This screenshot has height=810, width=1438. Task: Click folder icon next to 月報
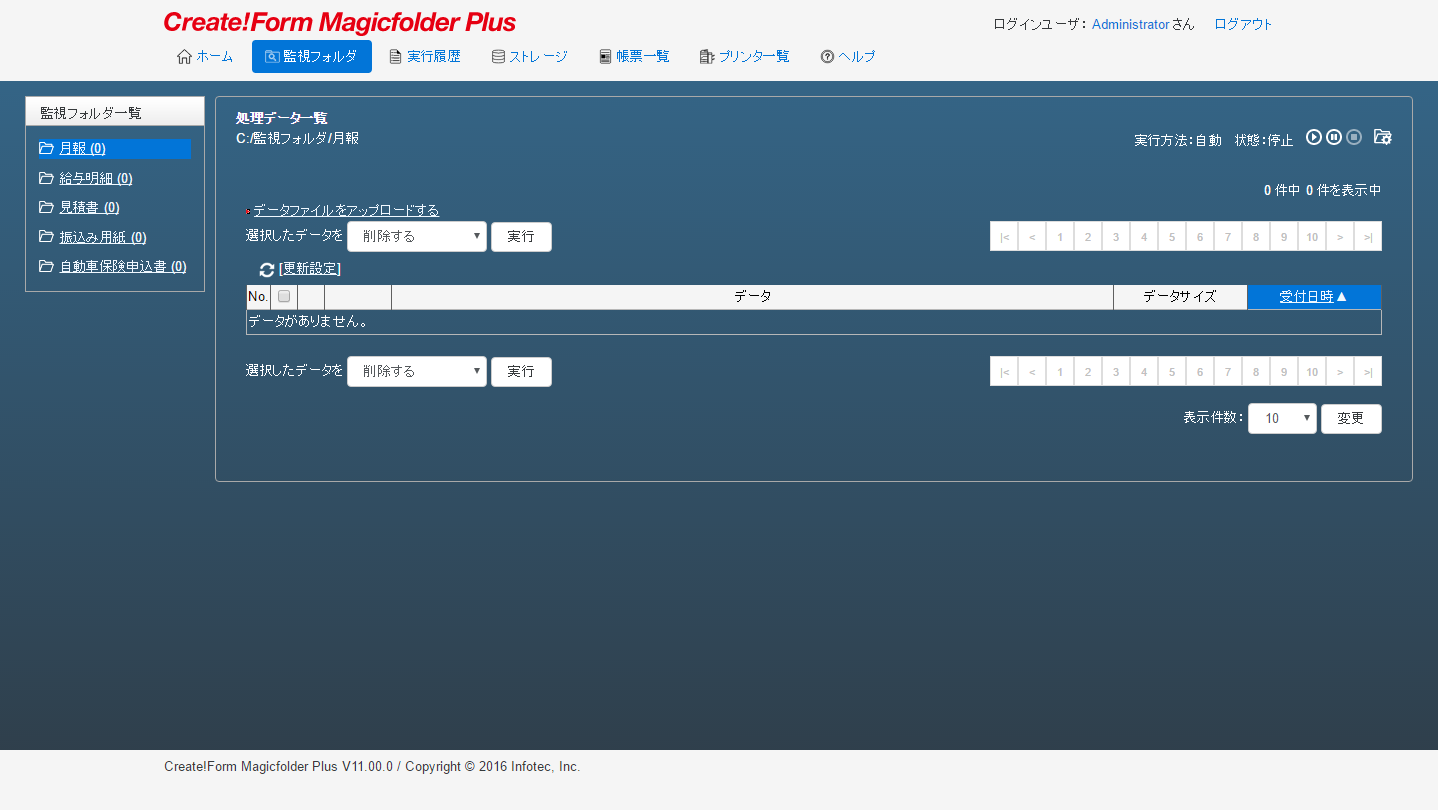(46, 148)
